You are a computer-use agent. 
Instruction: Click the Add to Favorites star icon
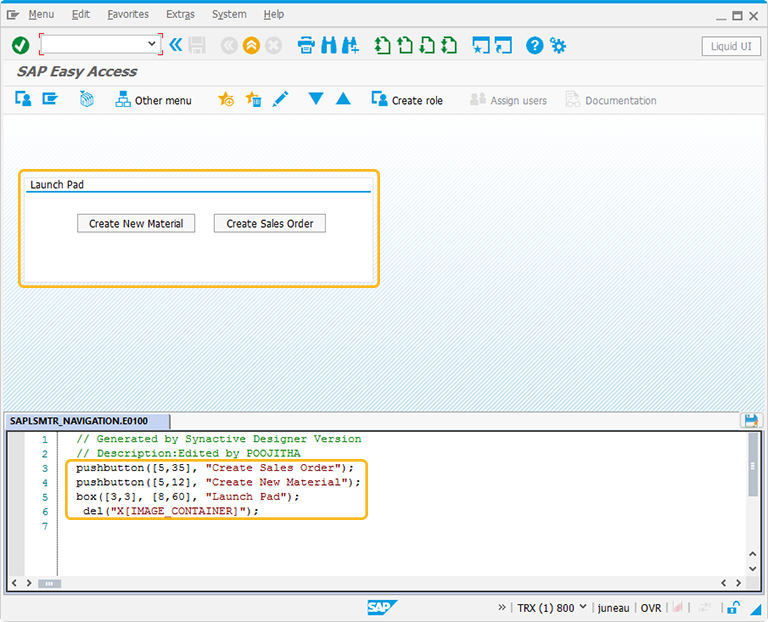[x=226, y=99]
